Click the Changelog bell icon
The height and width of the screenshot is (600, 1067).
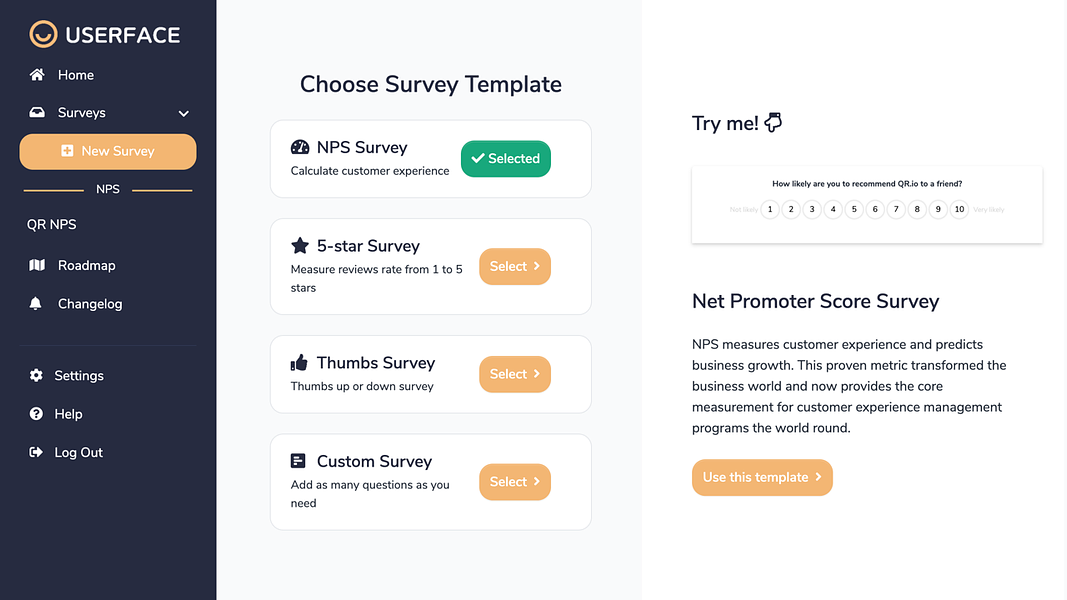[35, 303]
